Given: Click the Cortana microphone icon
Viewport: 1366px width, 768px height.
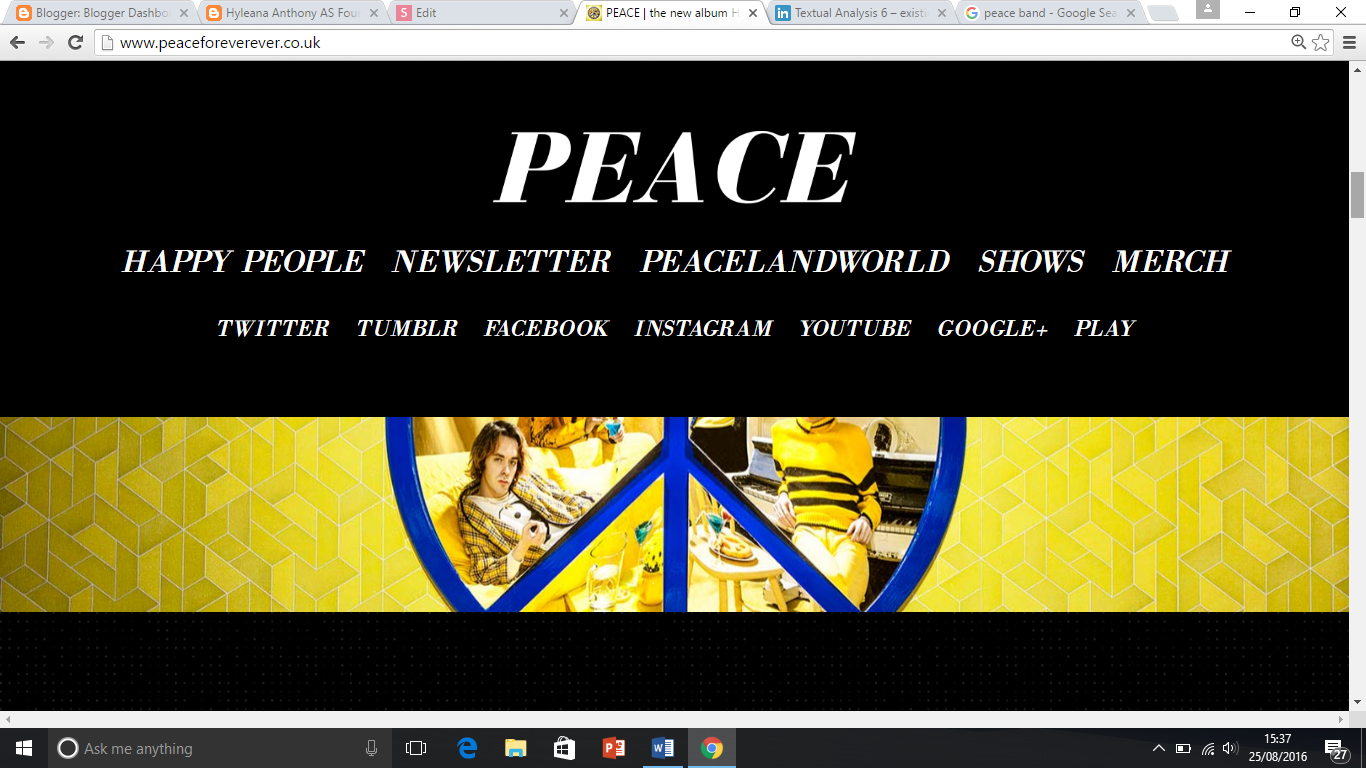Looking at the screenshot, I should point(371,748).
